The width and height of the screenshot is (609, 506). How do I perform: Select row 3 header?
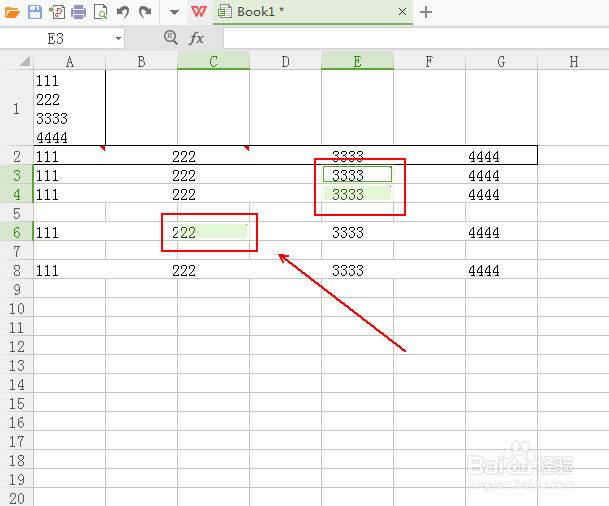(17, 175)
